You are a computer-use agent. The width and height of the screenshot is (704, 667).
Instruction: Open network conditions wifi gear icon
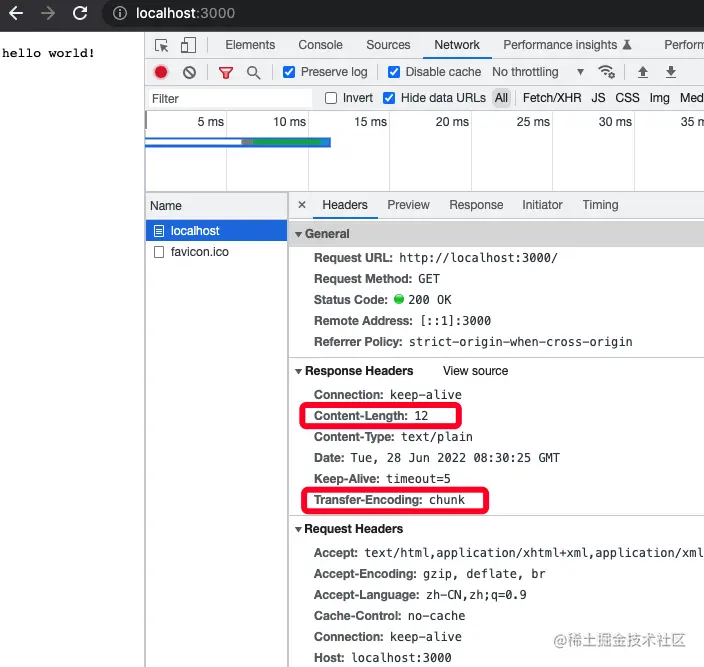pyautogui.click(x=607, y=72)
